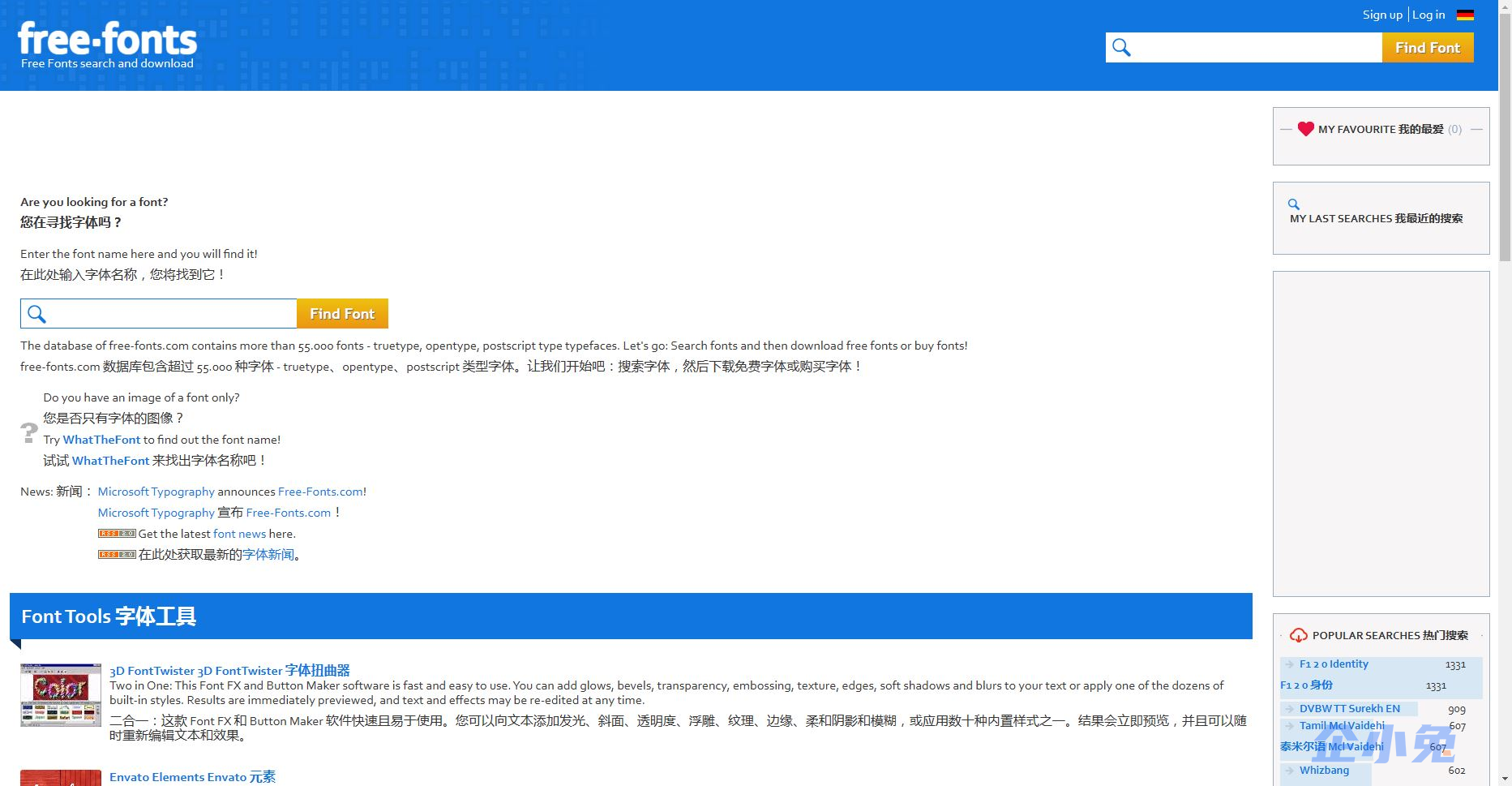Click the Popular Searches cloud download icon
This screenshot has width=1512, height=786.
pyautogui.click(x=1299, y=635)
